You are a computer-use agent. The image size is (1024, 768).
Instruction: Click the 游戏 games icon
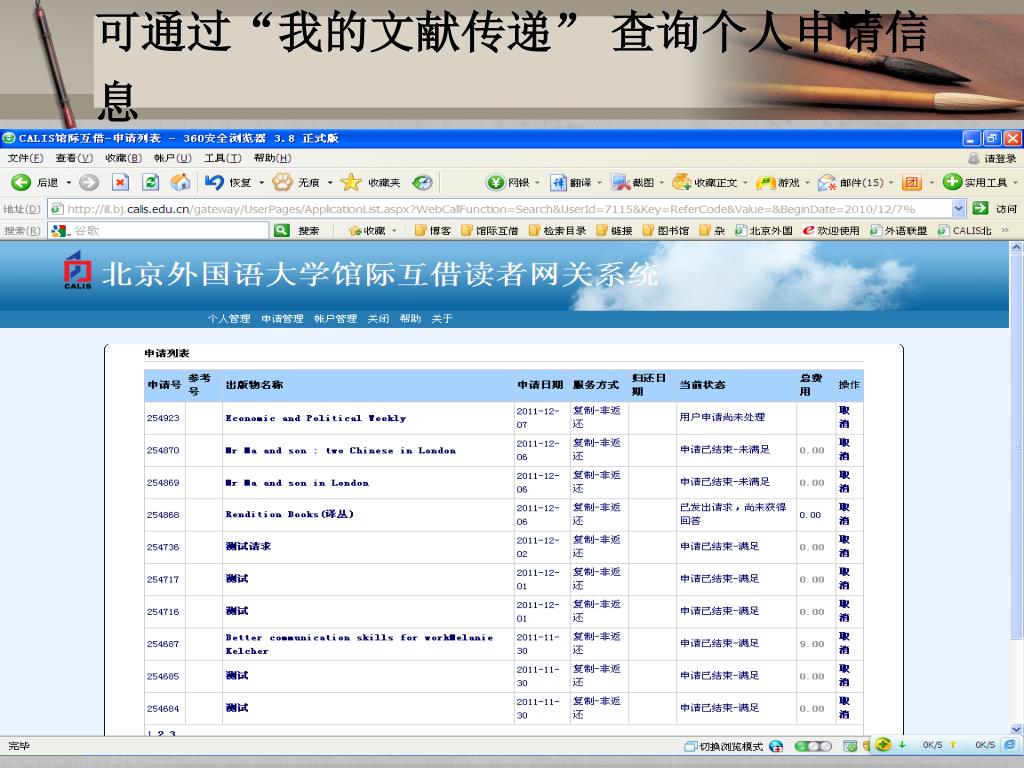point(765,182)
